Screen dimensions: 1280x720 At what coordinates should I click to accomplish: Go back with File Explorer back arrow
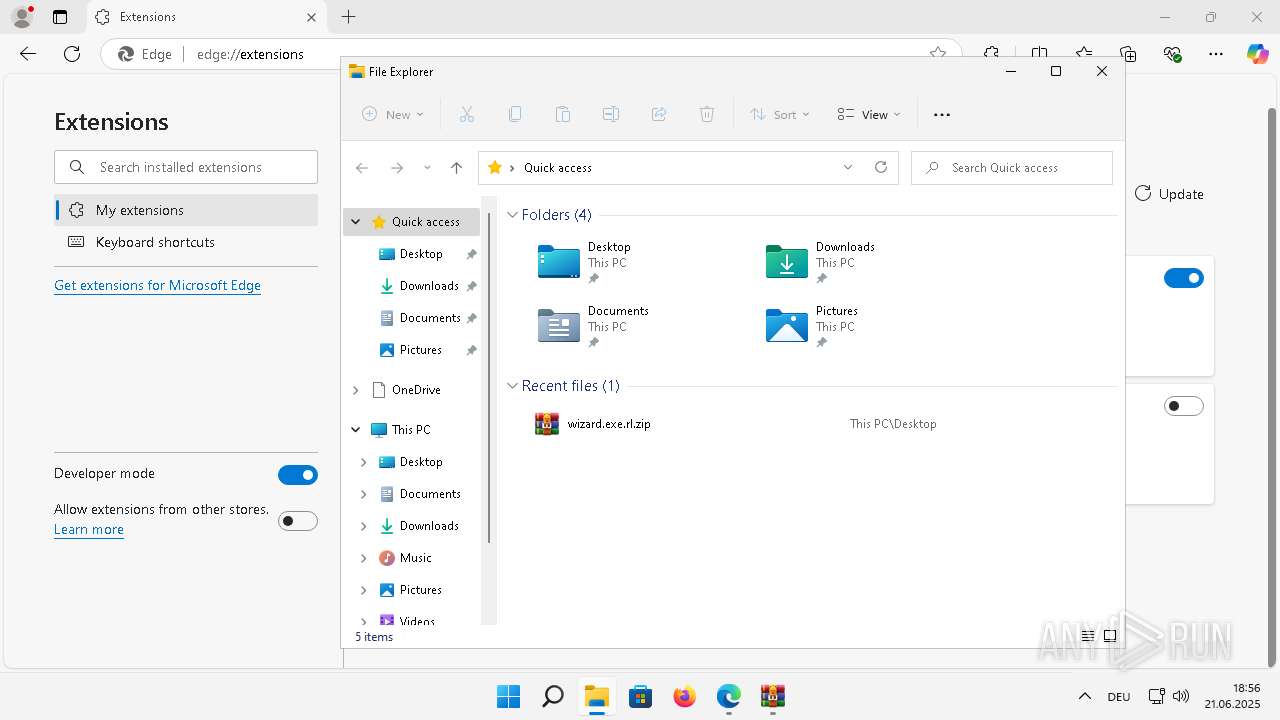(362, 168)
